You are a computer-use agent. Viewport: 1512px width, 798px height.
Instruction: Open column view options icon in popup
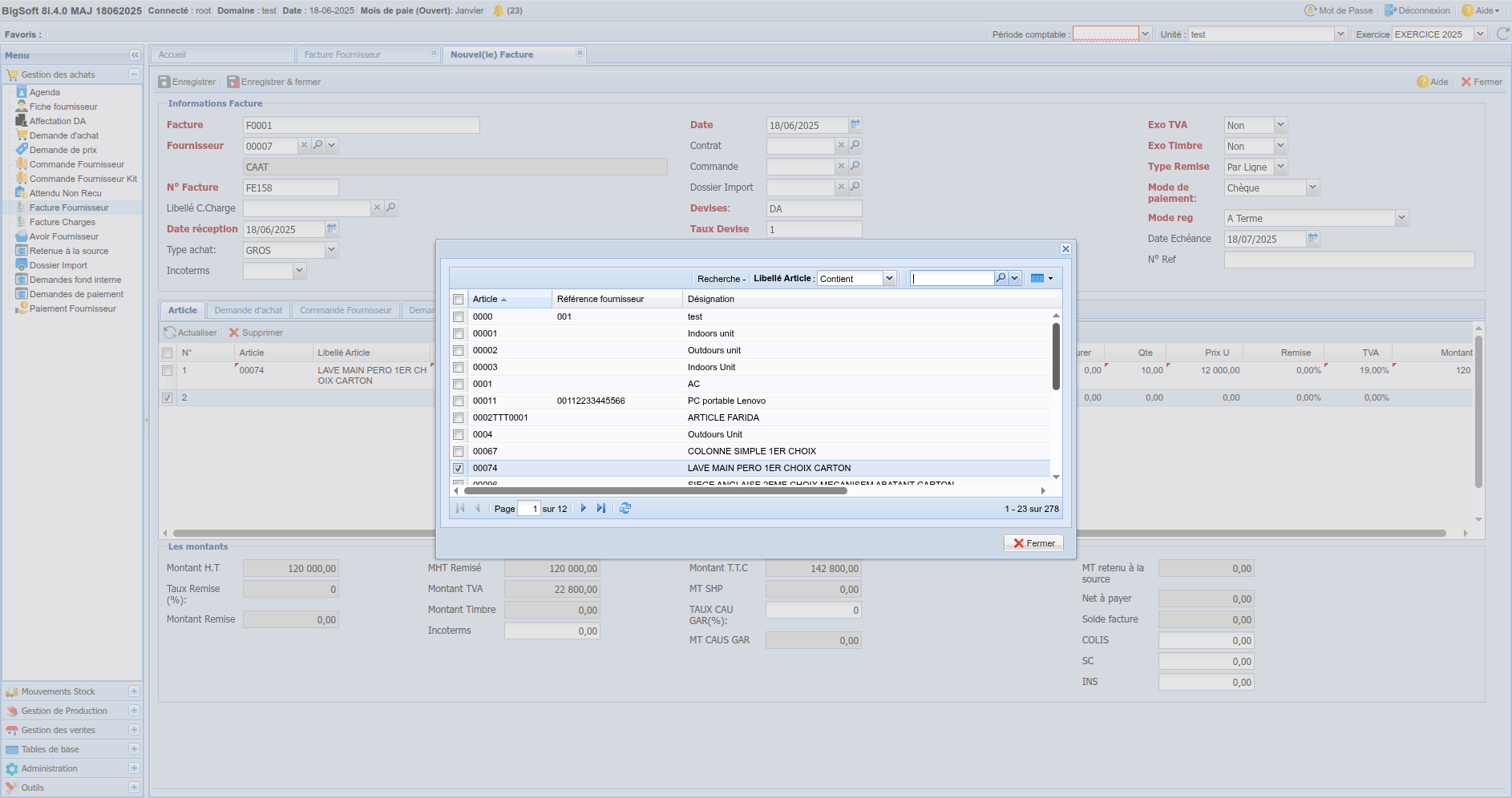(1041, 278)
